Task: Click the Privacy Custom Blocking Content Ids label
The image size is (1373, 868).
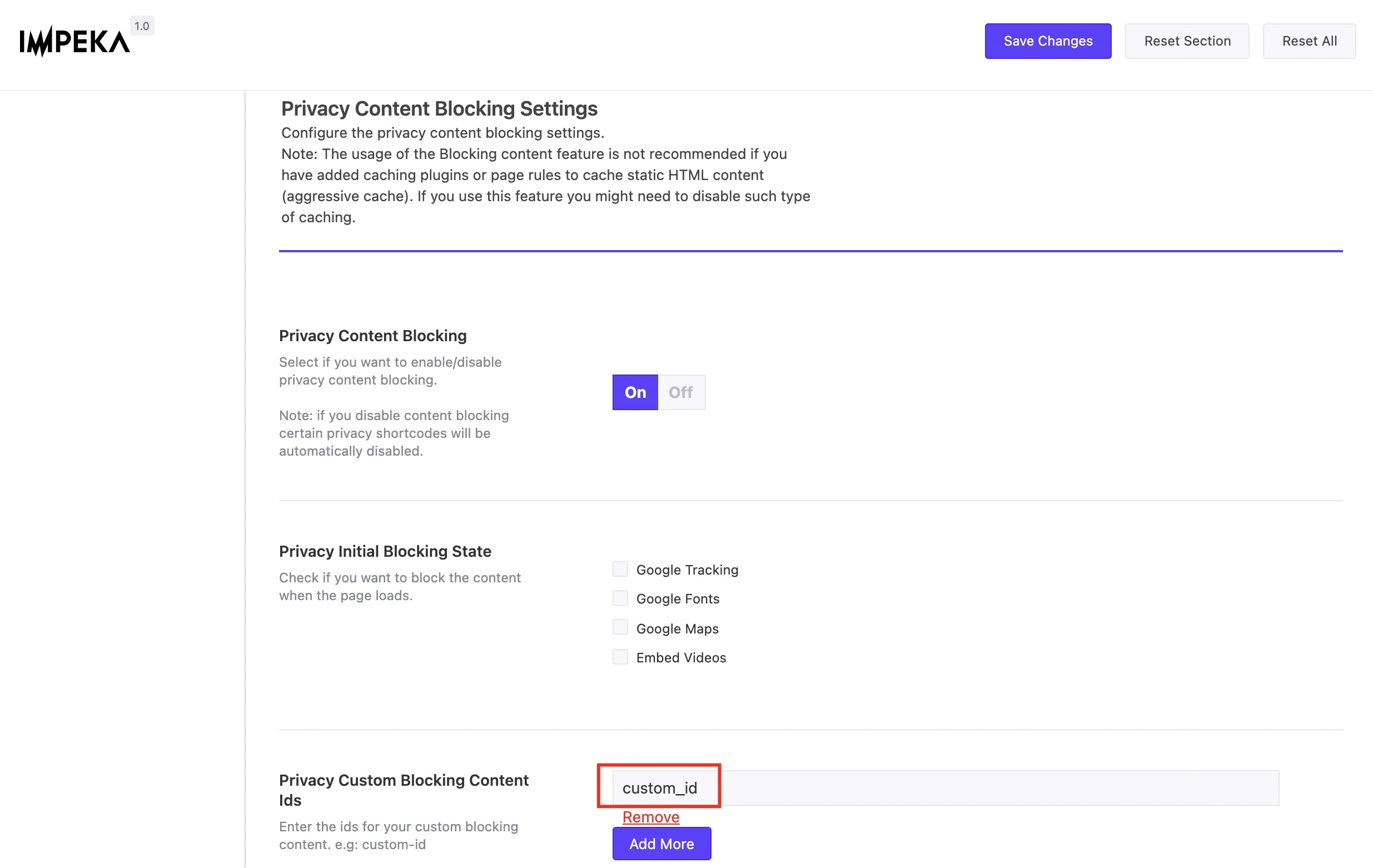Action: click(403, 790)
